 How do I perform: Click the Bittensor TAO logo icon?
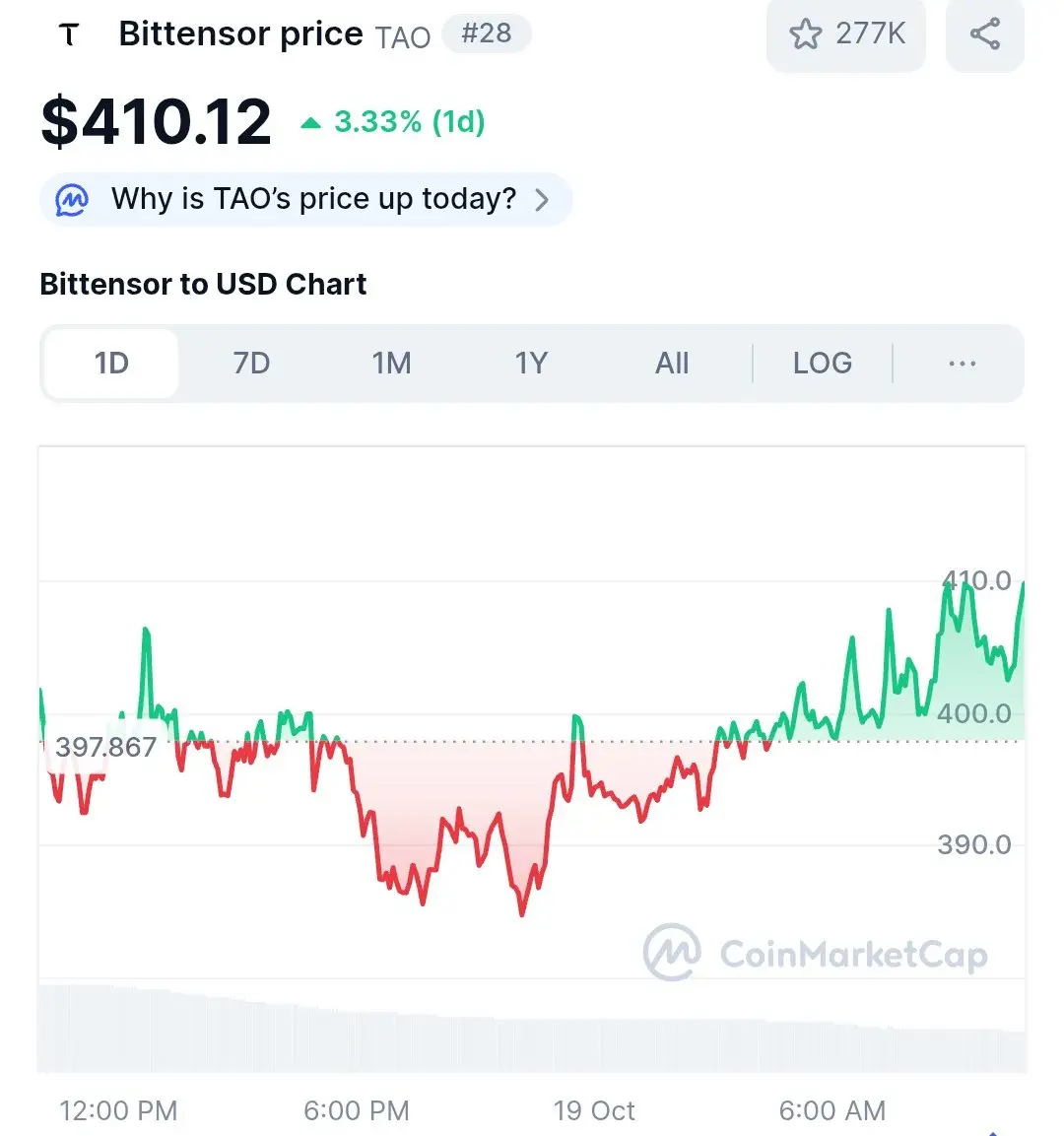pos(68,35)
